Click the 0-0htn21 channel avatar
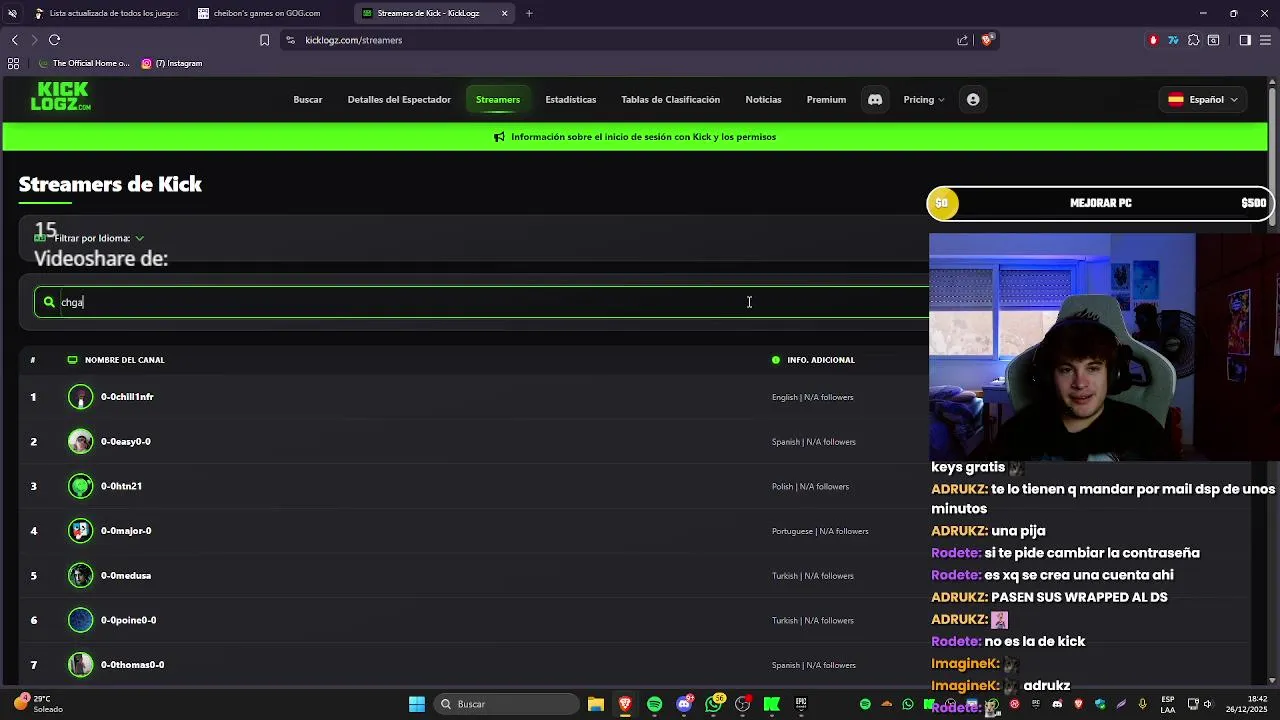1280x720 pixels. coord(80,486)
